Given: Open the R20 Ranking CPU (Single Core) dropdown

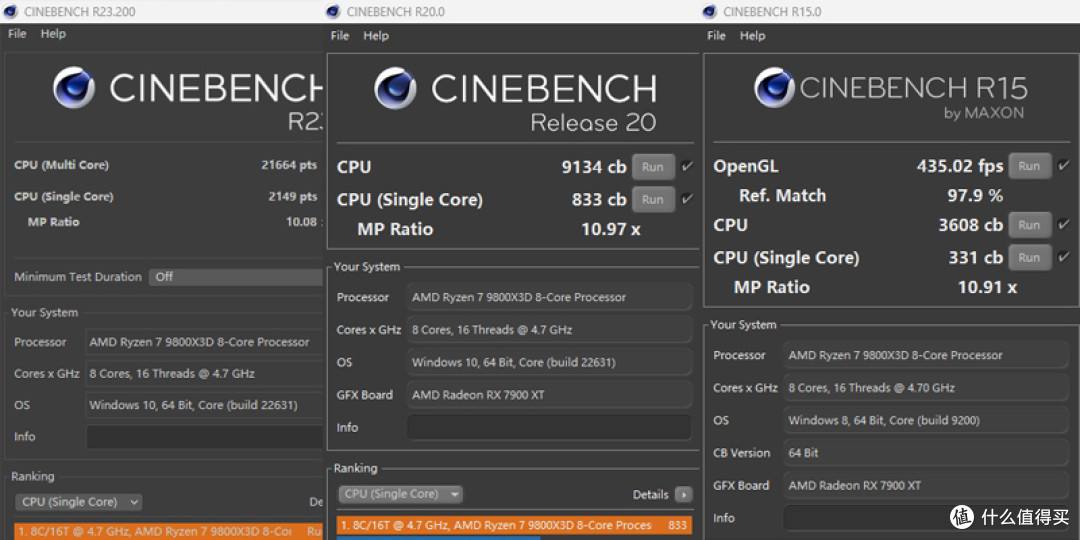Looking at the screenshot, I should [400, 494].
